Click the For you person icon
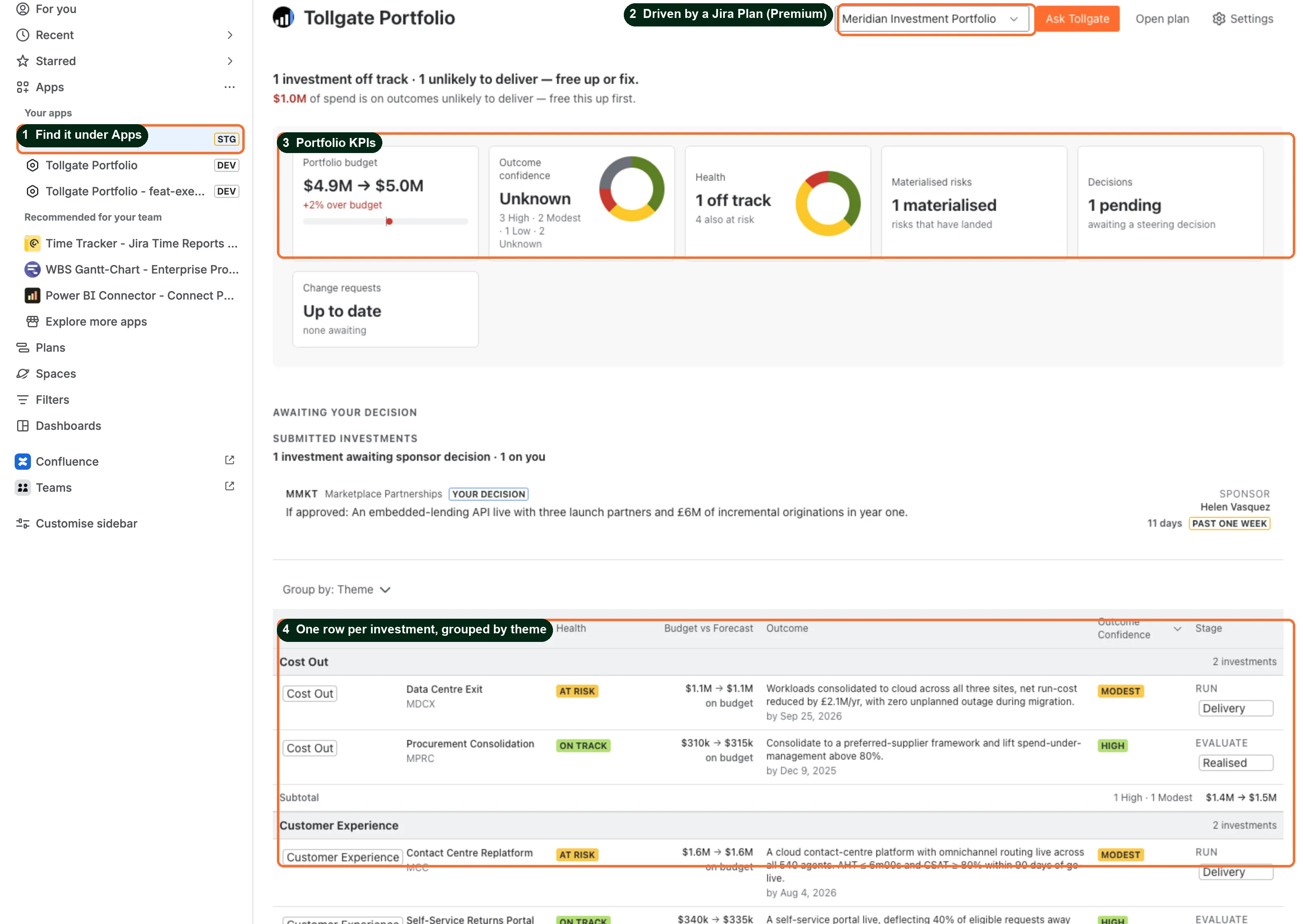This screenshot has width=1303, height=924. (x=23, y=9)
